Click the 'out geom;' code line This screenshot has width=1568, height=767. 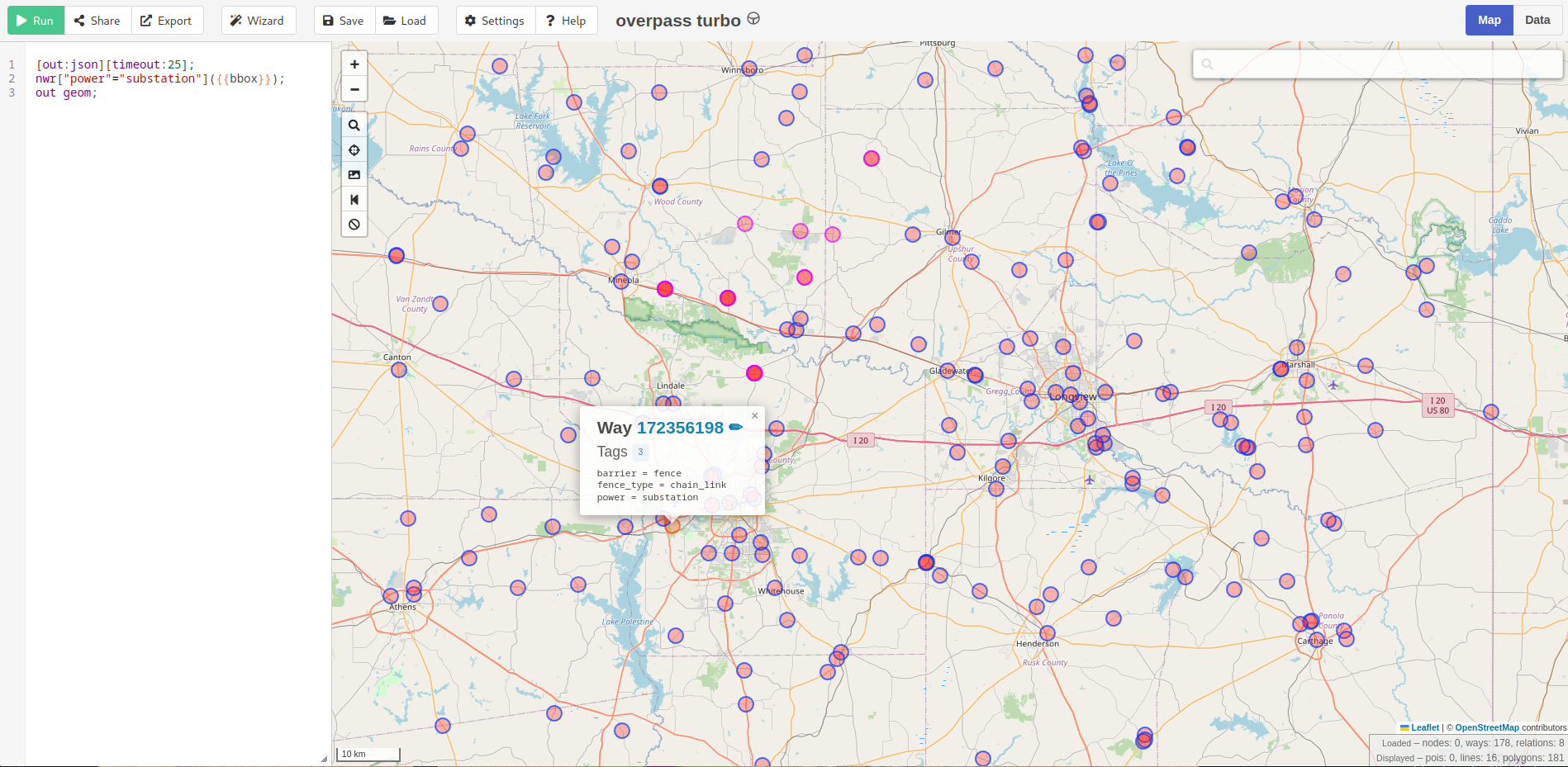click(66, 92)
